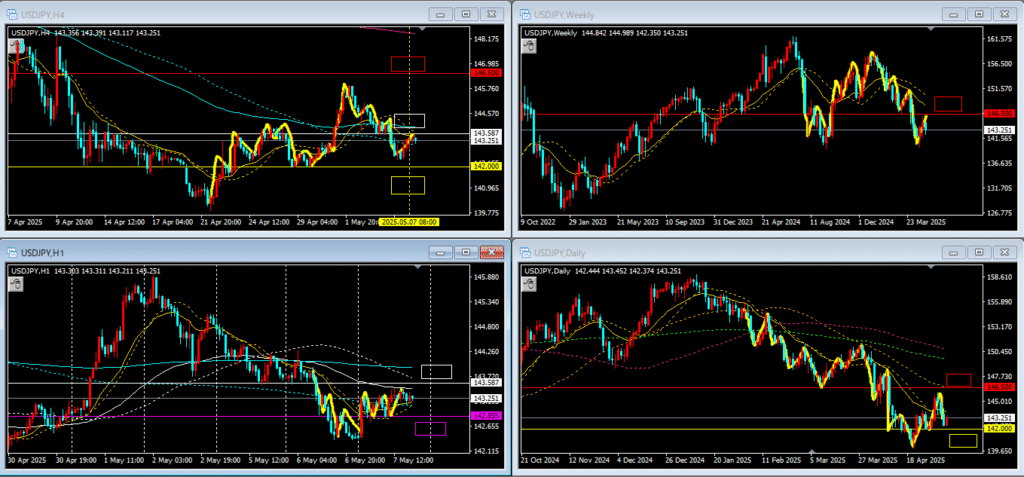Click the chart icon in USDJPY,H1 title bar
Image resolution: width=1024 pixels, height=477 pixels.
12,252
